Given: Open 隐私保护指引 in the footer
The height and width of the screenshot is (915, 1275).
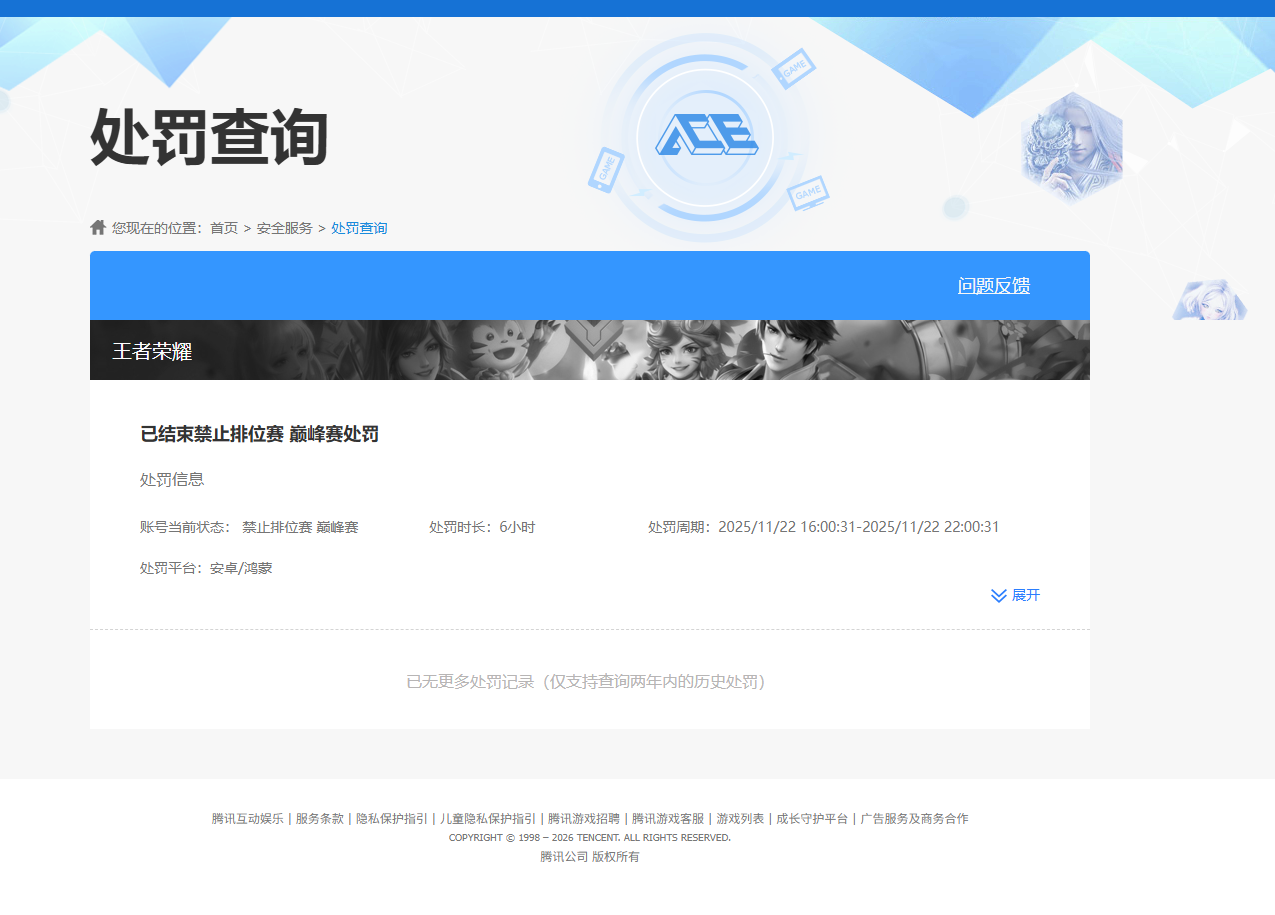Looking at the screenshot, I should pyautogui.click(x=391, y=818).
